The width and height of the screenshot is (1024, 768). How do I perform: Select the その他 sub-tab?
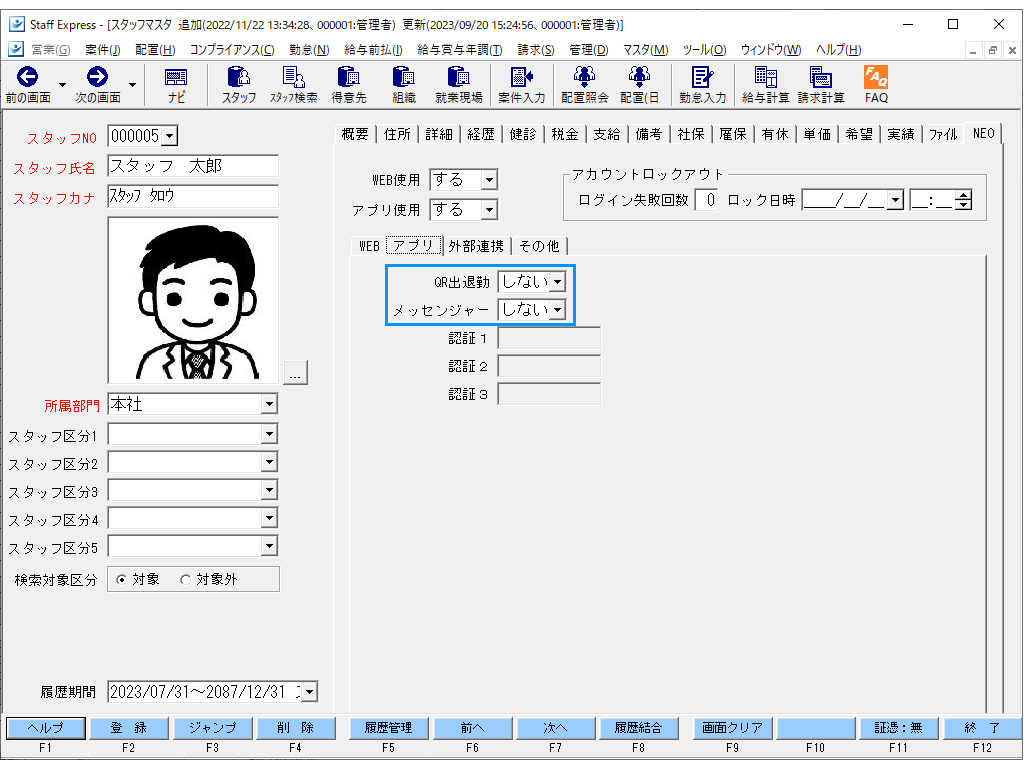(x=539, y=246)
